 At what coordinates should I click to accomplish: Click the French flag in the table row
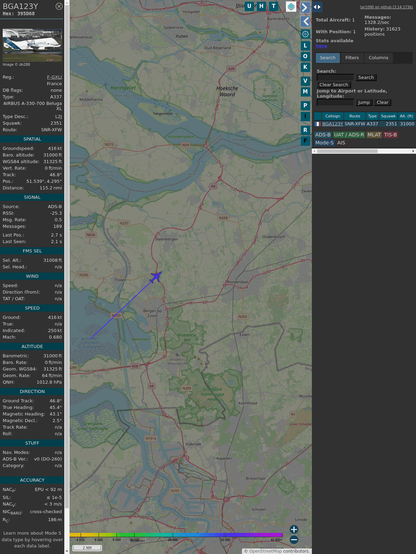[318, 124]
